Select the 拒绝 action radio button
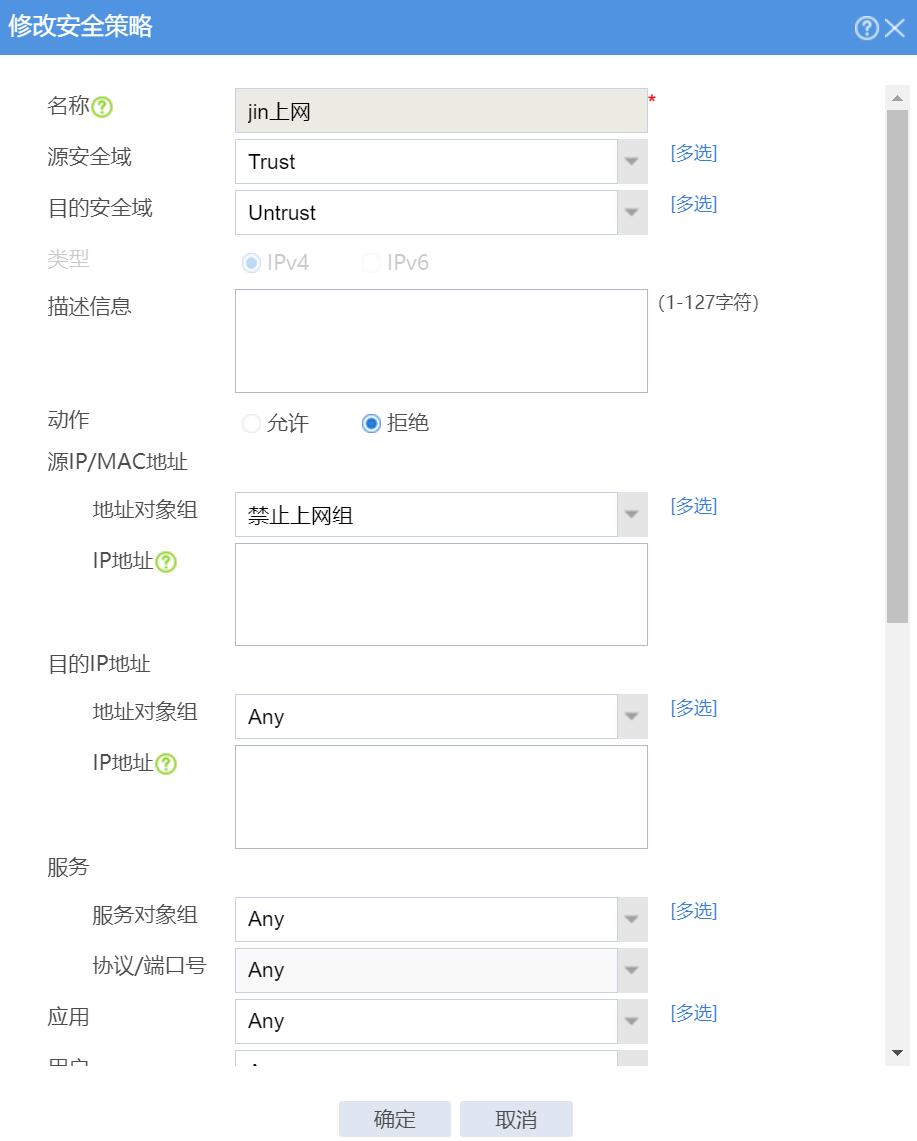Image resolution: width=917 pixels, height=1141 pixels. point(371,424)
